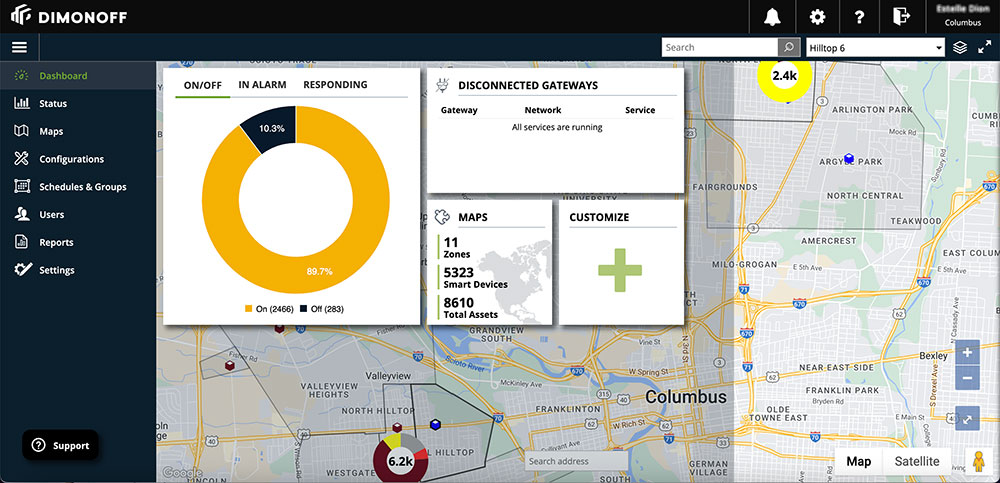Zoom in on the map
The image size is (1000, 483).
pyautogui.click(x=966, y=353)
